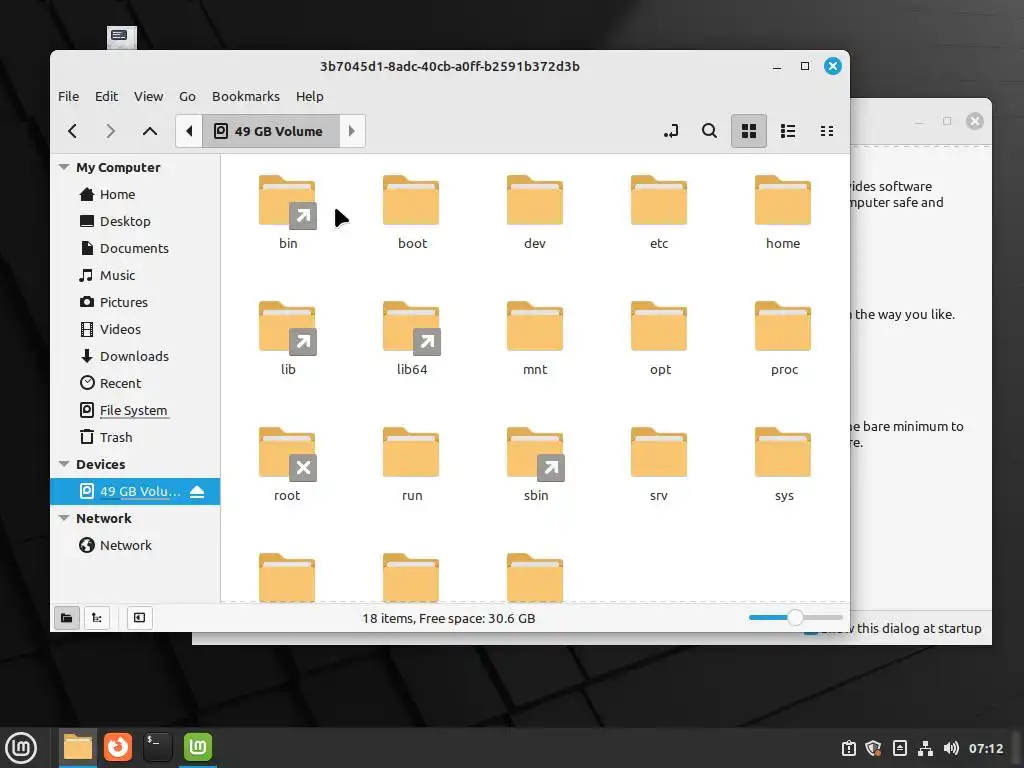Open the Edit menu
1024x768 pixels.
106,97
